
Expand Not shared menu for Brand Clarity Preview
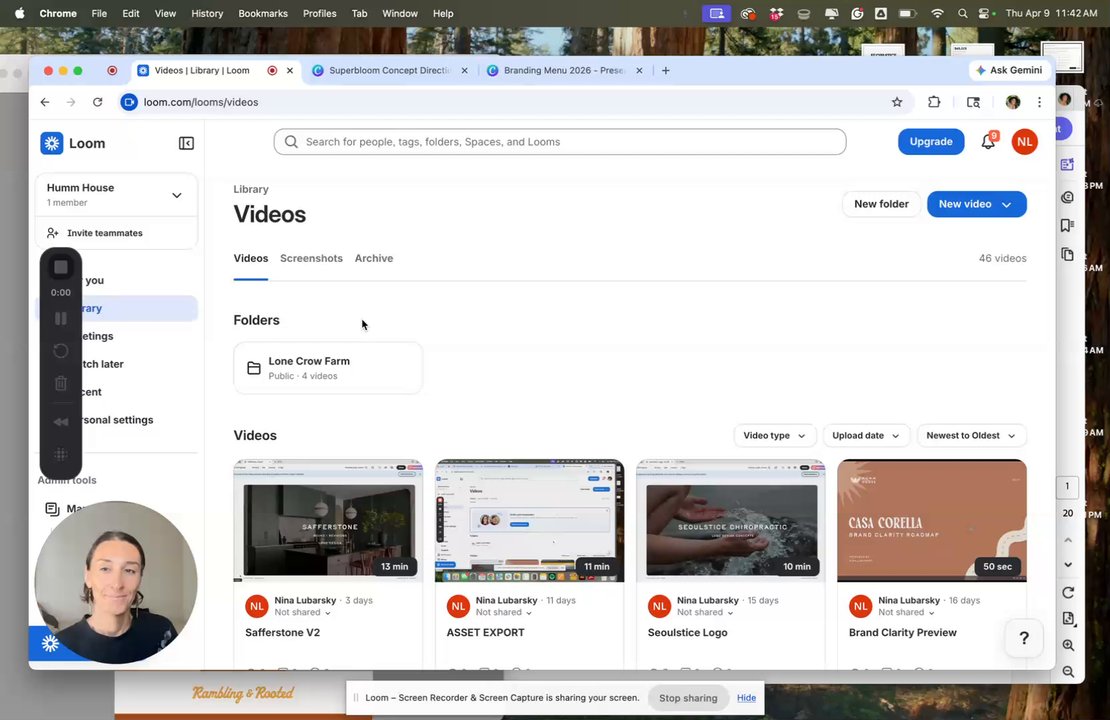coord(906,612)
